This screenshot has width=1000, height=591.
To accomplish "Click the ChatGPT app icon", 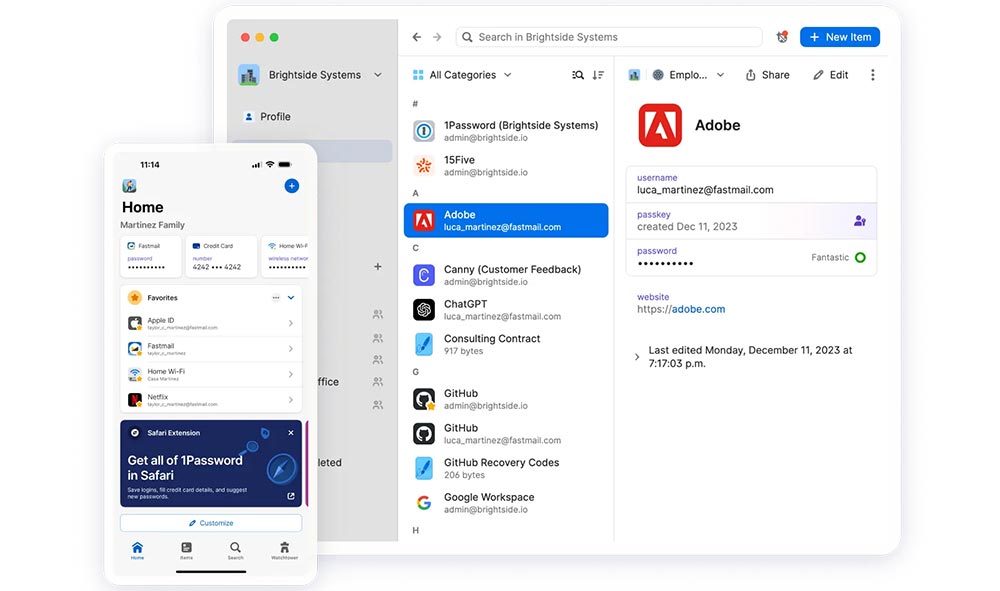I will (x=424, y=310).
